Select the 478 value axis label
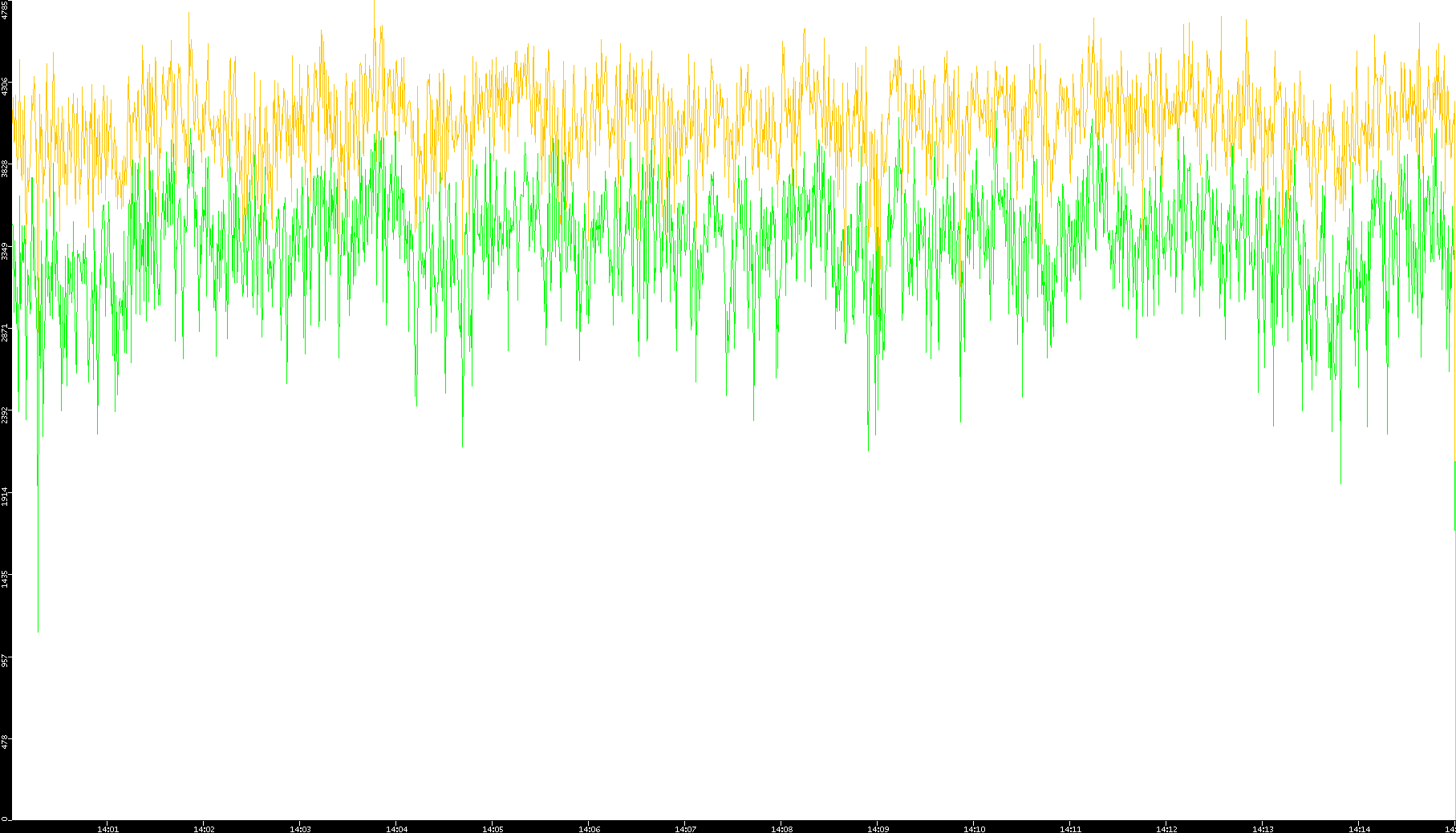 [x=5, y=742]
